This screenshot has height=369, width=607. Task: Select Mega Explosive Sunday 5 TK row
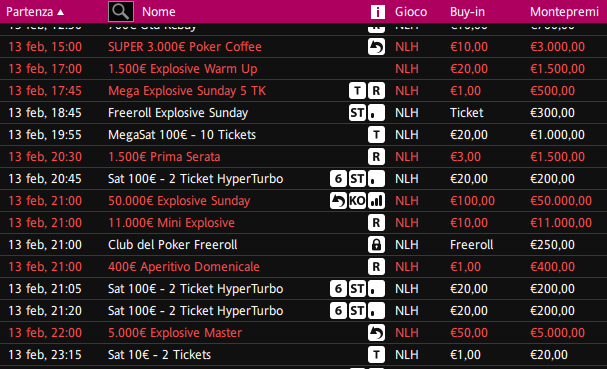coord(304,91)
